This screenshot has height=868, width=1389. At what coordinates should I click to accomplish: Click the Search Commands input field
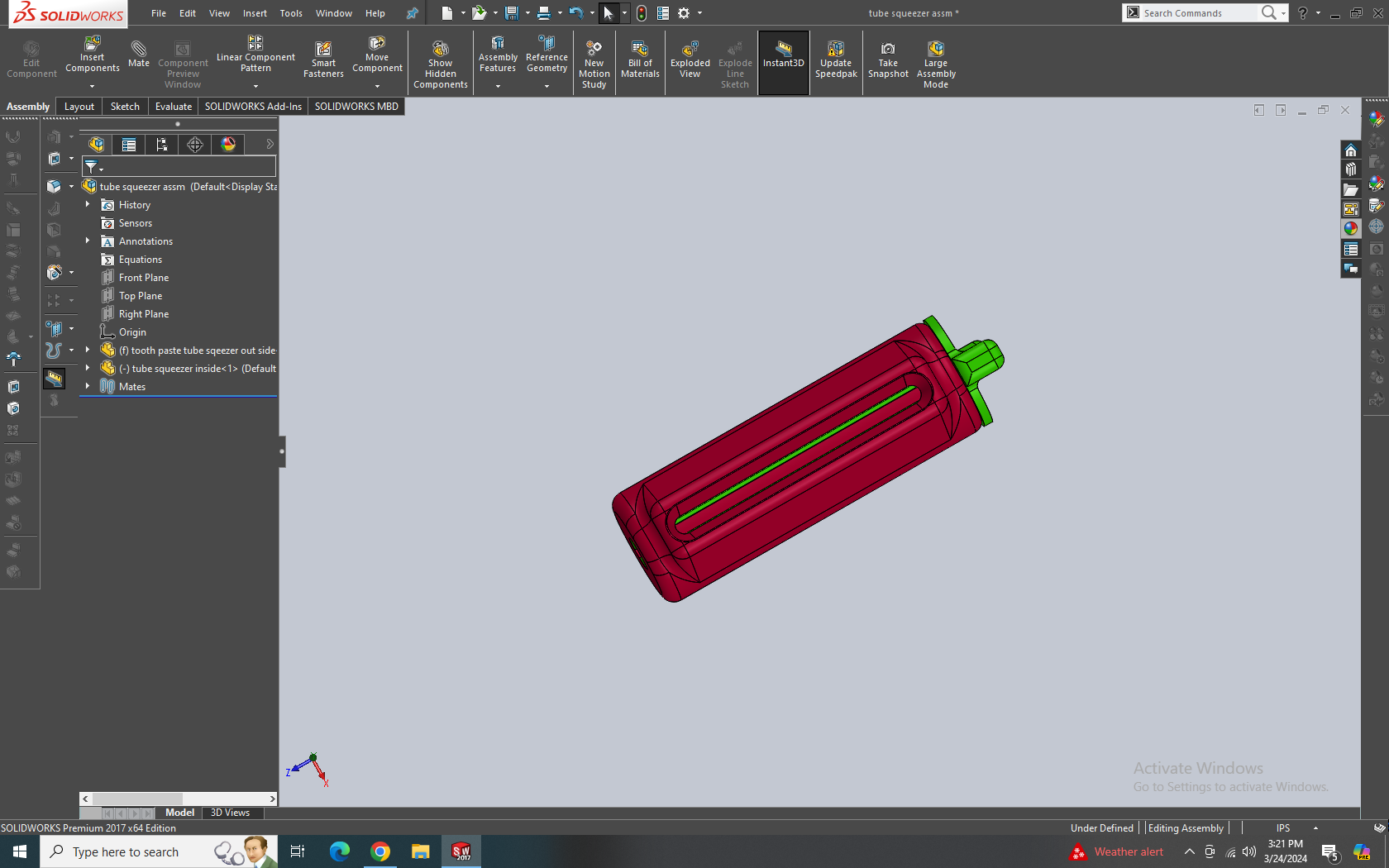pyautogui.click(x=1199, y=13)
